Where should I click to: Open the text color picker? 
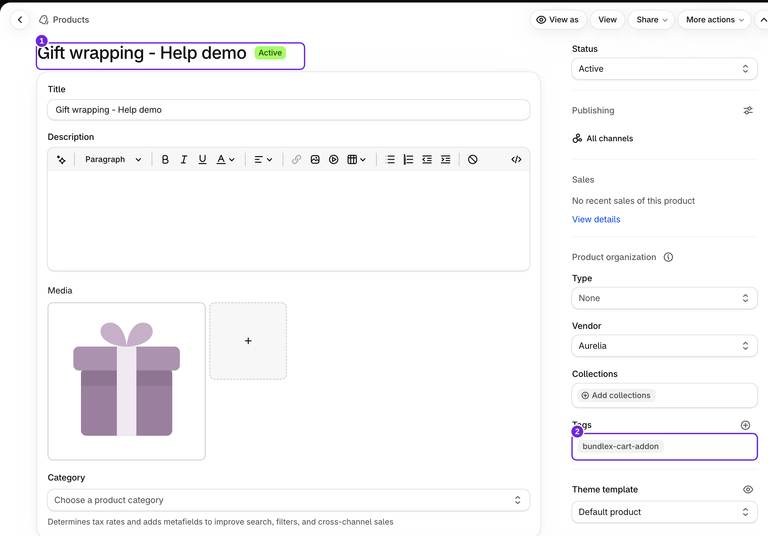[226, 159]
